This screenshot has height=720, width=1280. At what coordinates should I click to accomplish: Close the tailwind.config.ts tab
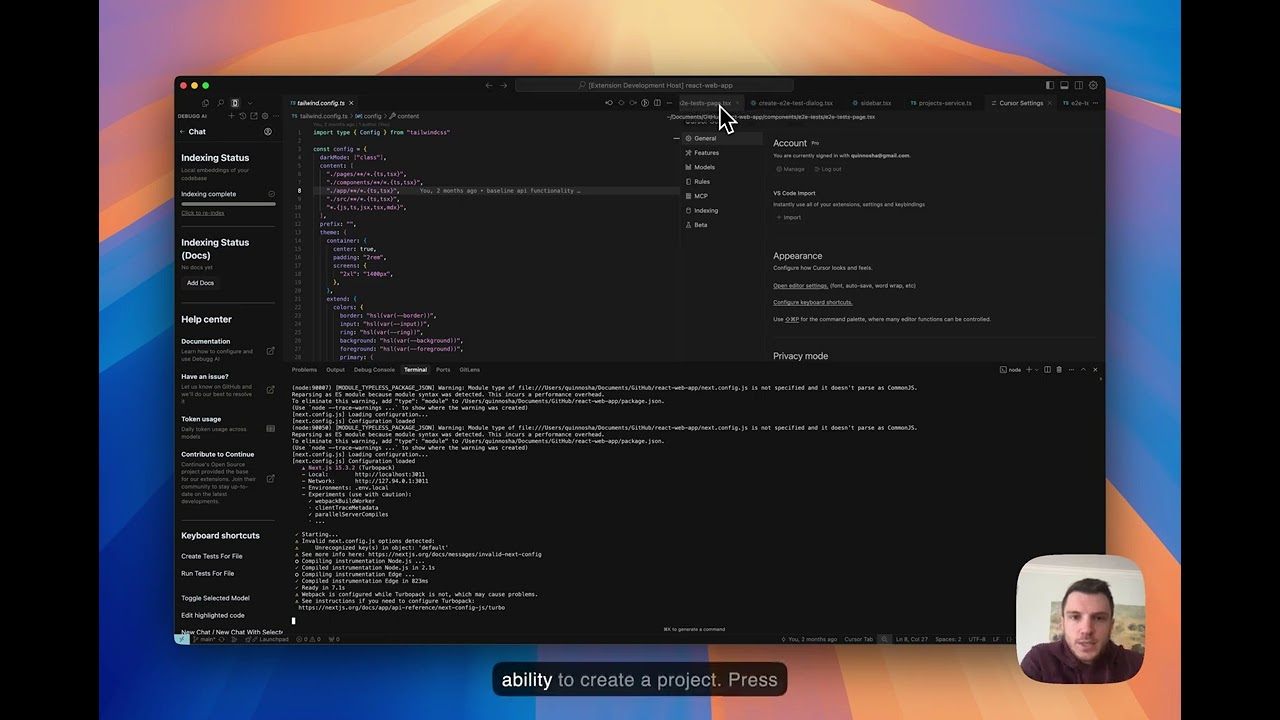click(x=351, y=103)
